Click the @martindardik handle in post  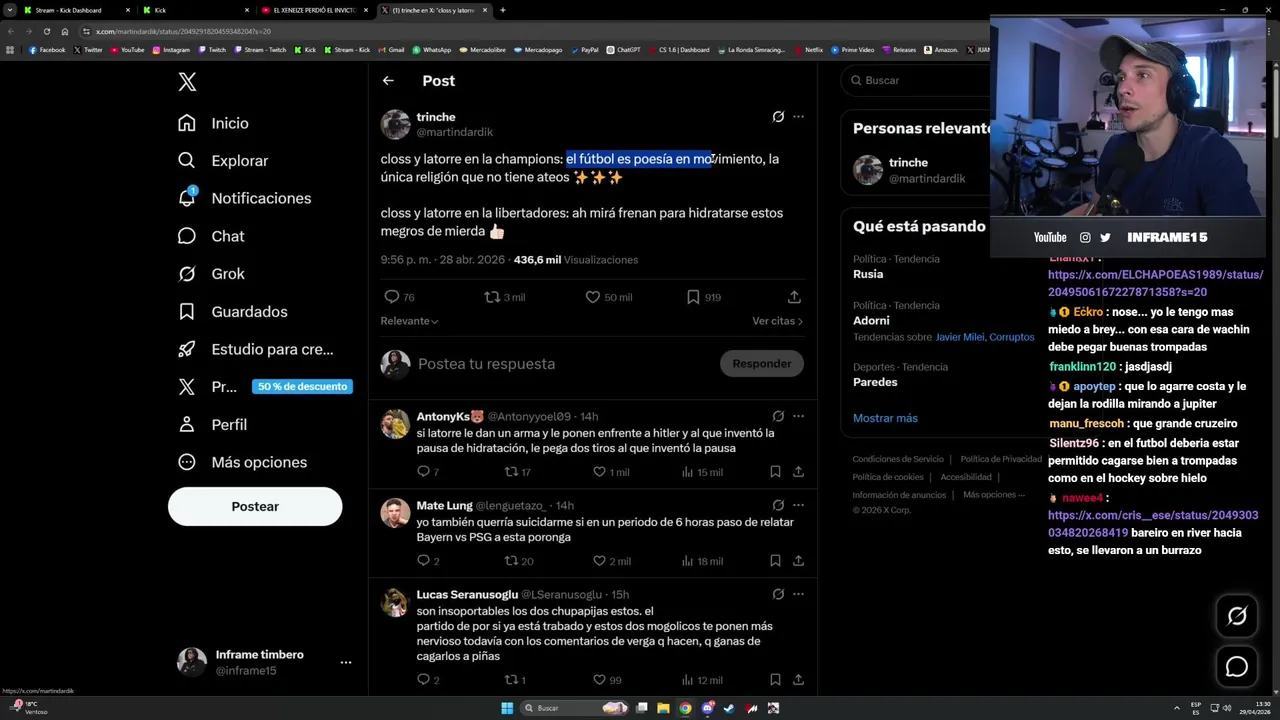tap(455, 132)
